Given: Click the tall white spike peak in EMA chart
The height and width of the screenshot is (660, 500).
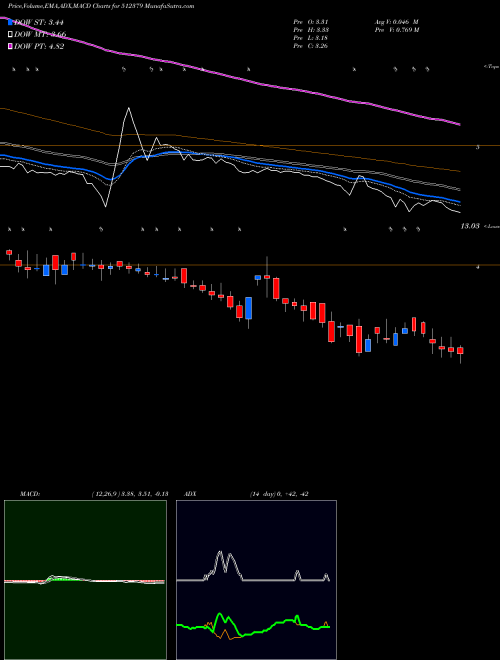Looking at the screenshot, I should [128, 109].
